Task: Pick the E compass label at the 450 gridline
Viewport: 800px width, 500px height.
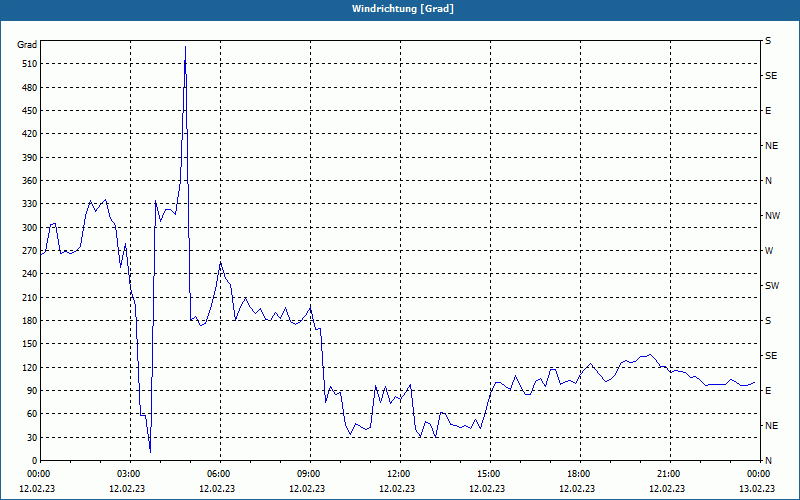Action: coord(768,111)
